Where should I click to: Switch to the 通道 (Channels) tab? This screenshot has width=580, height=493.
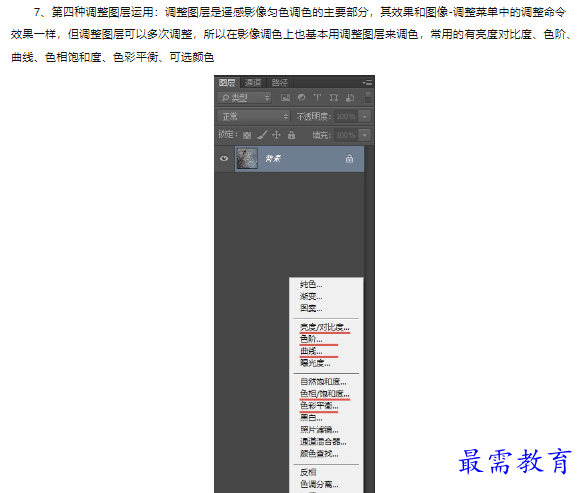coord(253,82)
